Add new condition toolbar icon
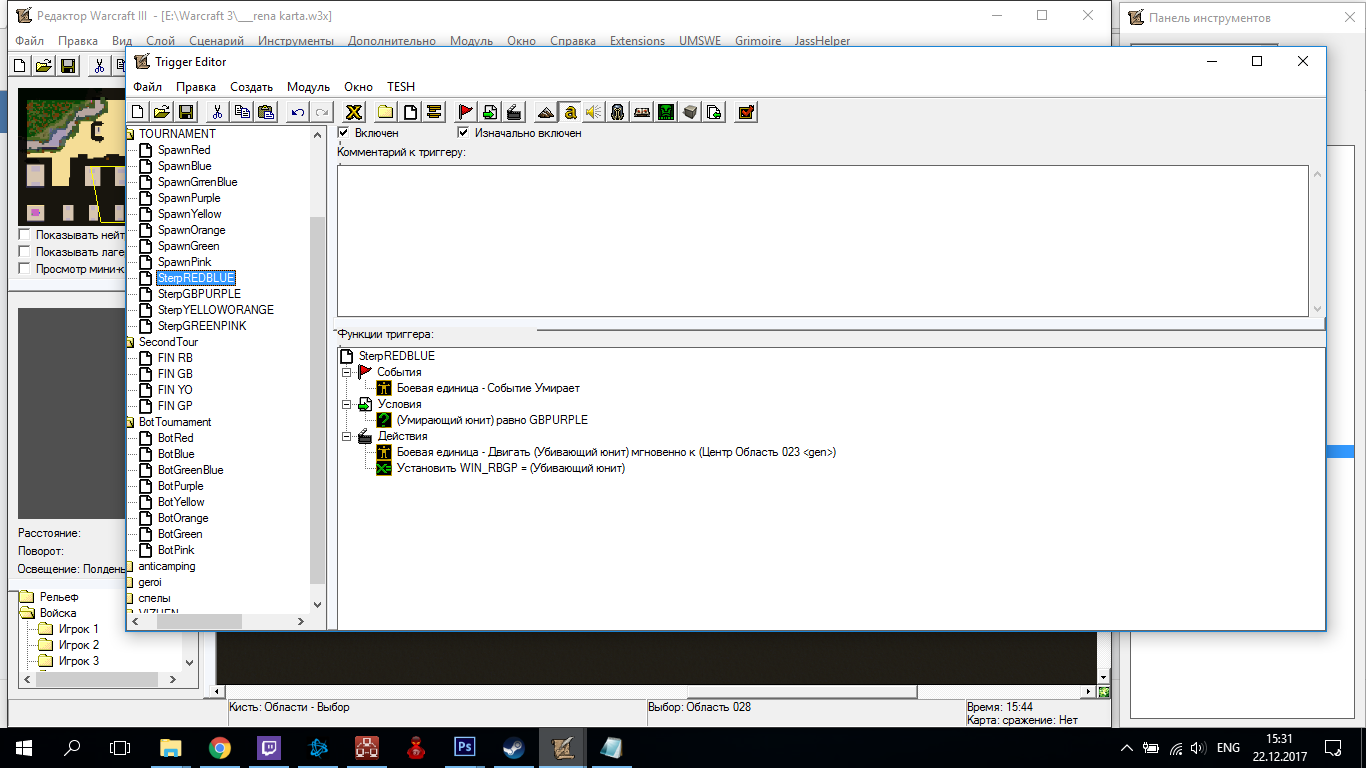This screenshot has width=1366, height=768. [489, 112]
